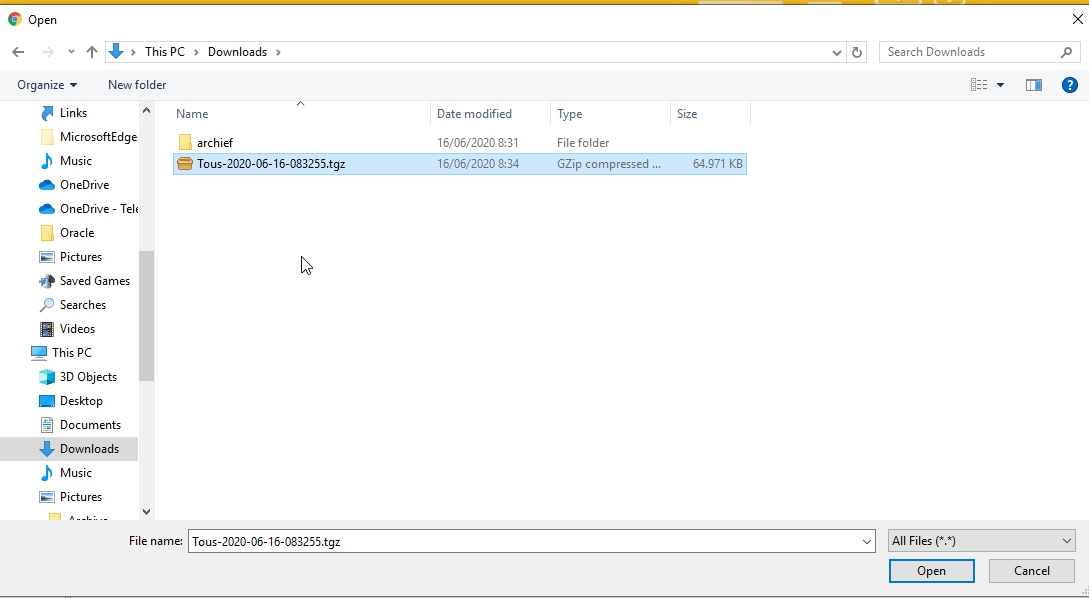
Task: Open Videos in the navigation pane
Action: (x=77, y=329)
